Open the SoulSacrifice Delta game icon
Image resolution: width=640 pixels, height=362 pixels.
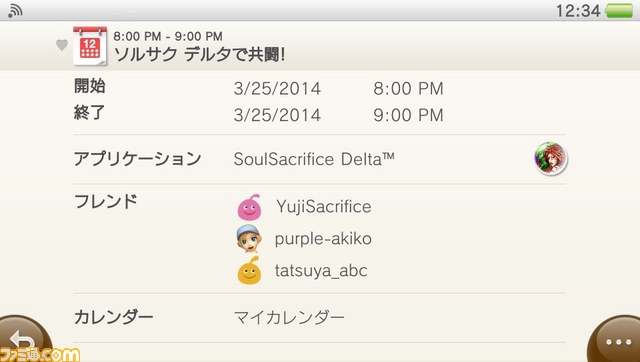[551, 159]
